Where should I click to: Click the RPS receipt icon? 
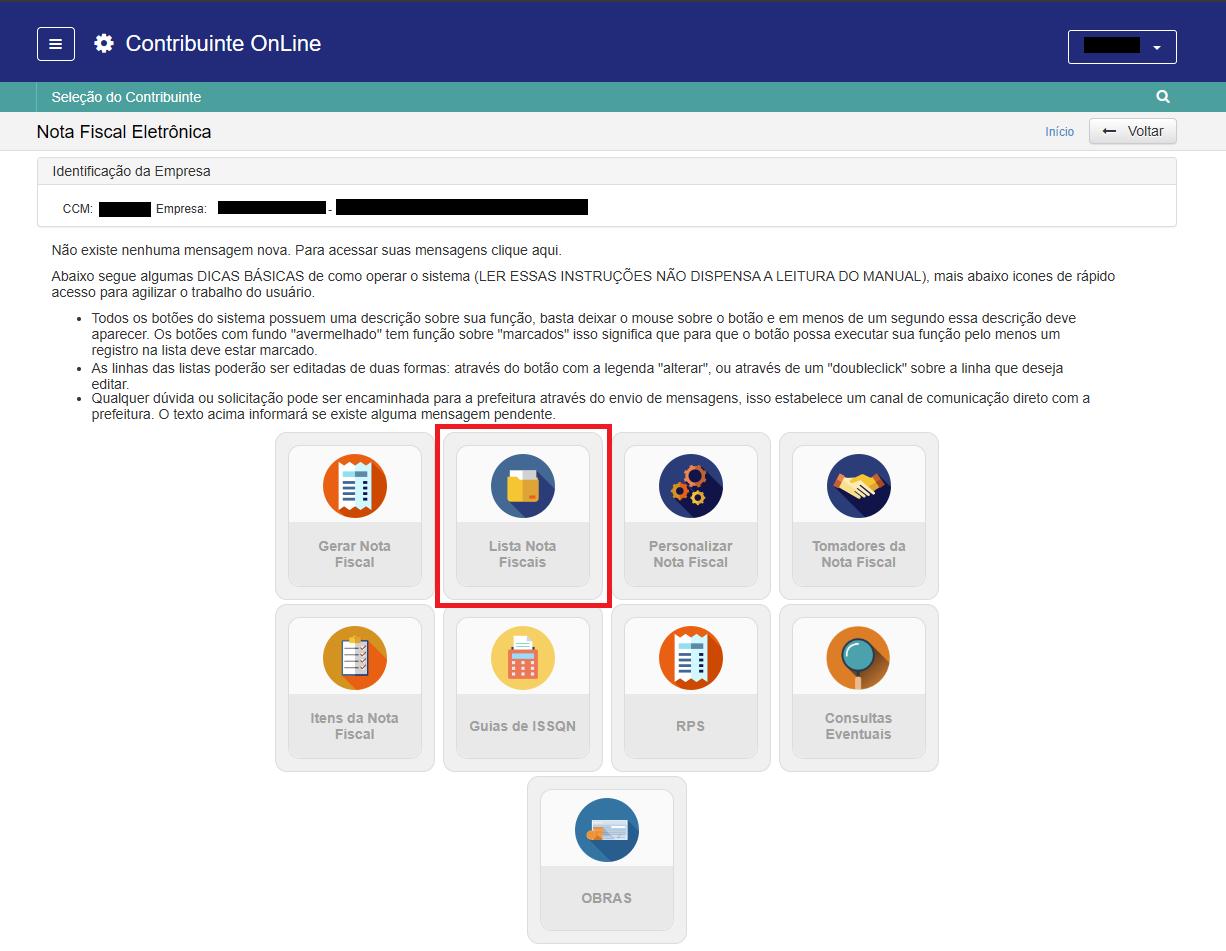(x=690, y=657)
